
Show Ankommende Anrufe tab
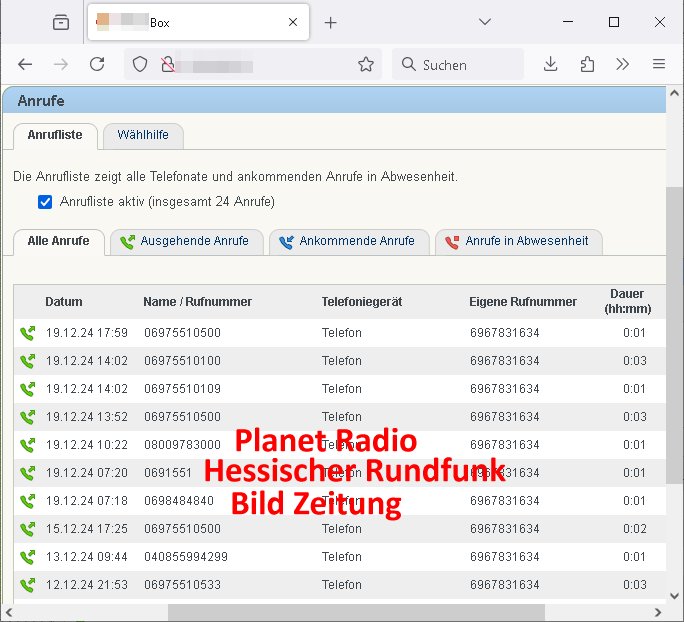[x=349, y=241]
